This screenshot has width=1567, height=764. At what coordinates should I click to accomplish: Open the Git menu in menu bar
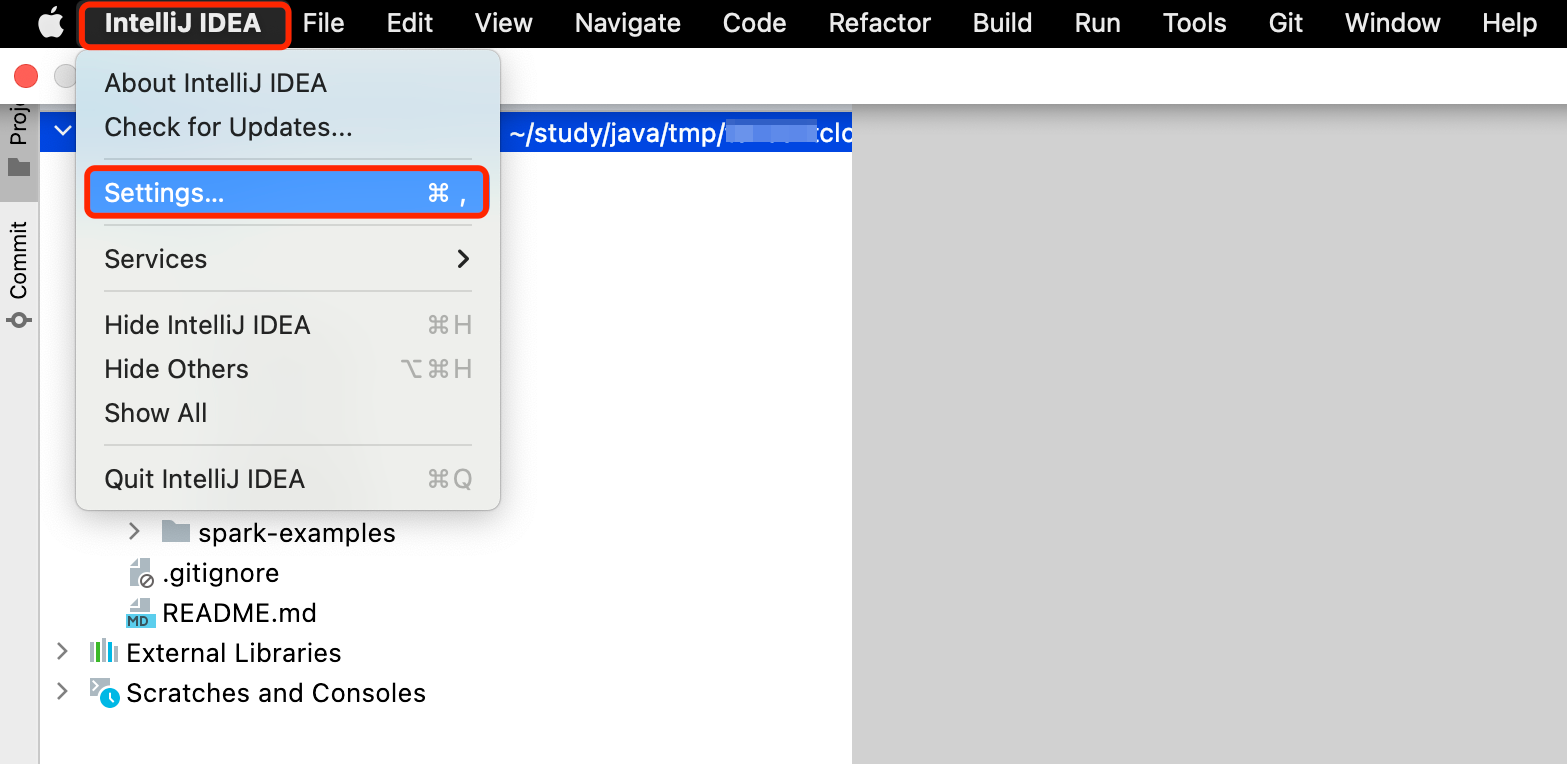click(1285, 23)
